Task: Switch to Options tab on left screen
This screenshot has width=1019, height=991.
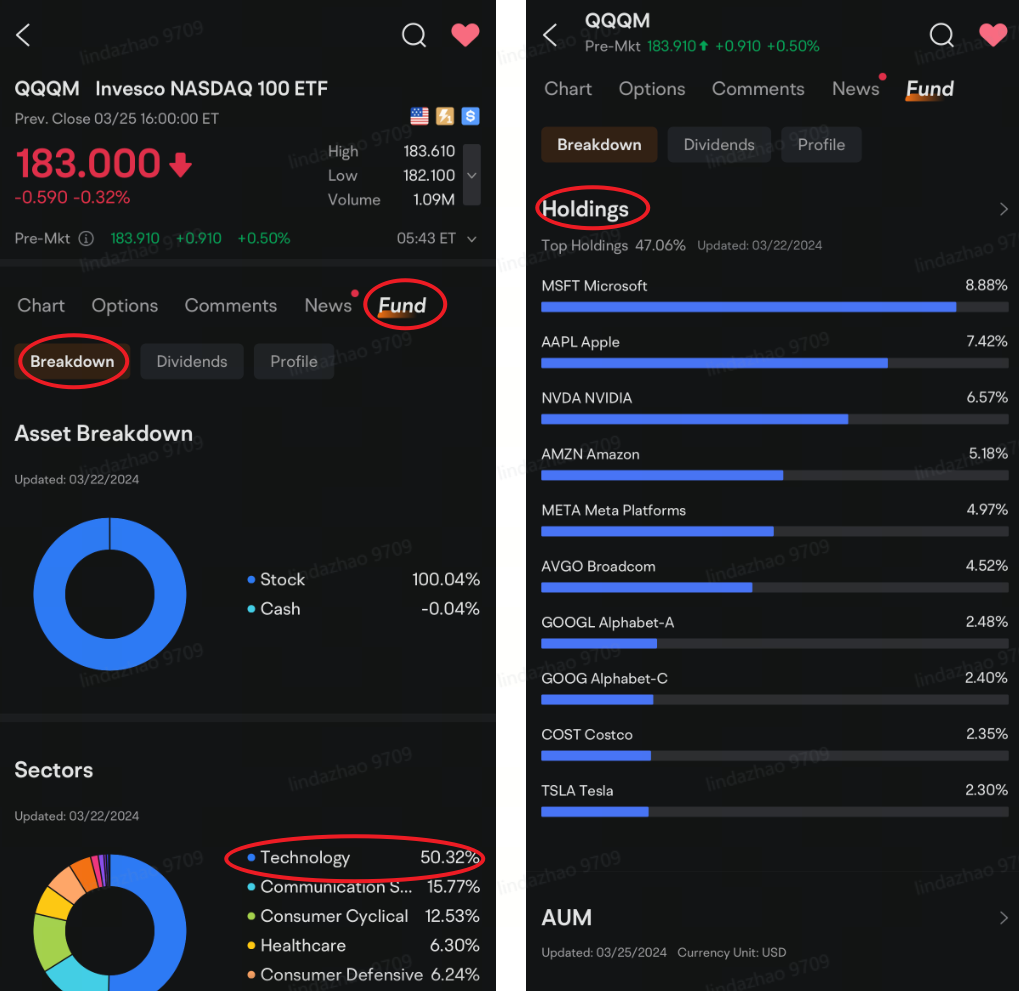Action: click(125, 305)
